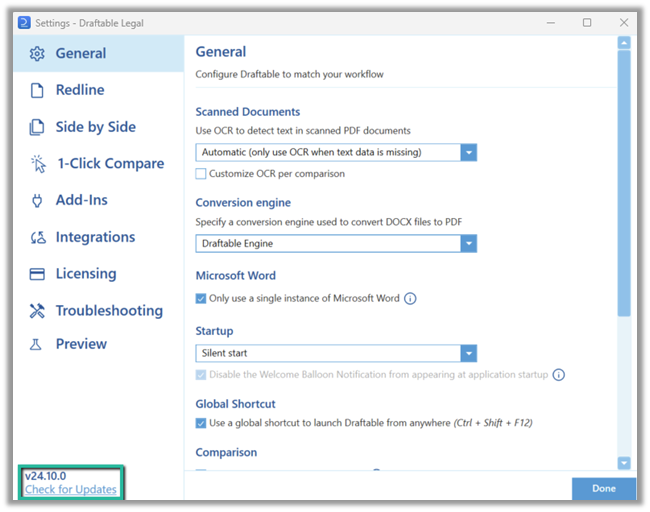Screen dimensions: 650x512
Task: Click the Scanned Documents heading
Action: pyautogui.click(x=247, y=112)
